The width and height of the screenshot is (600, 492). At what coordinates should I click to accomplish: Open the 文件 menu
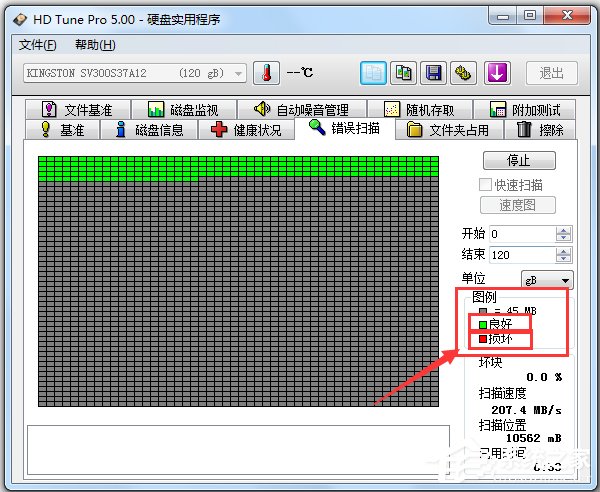click(x=38, y=45)
